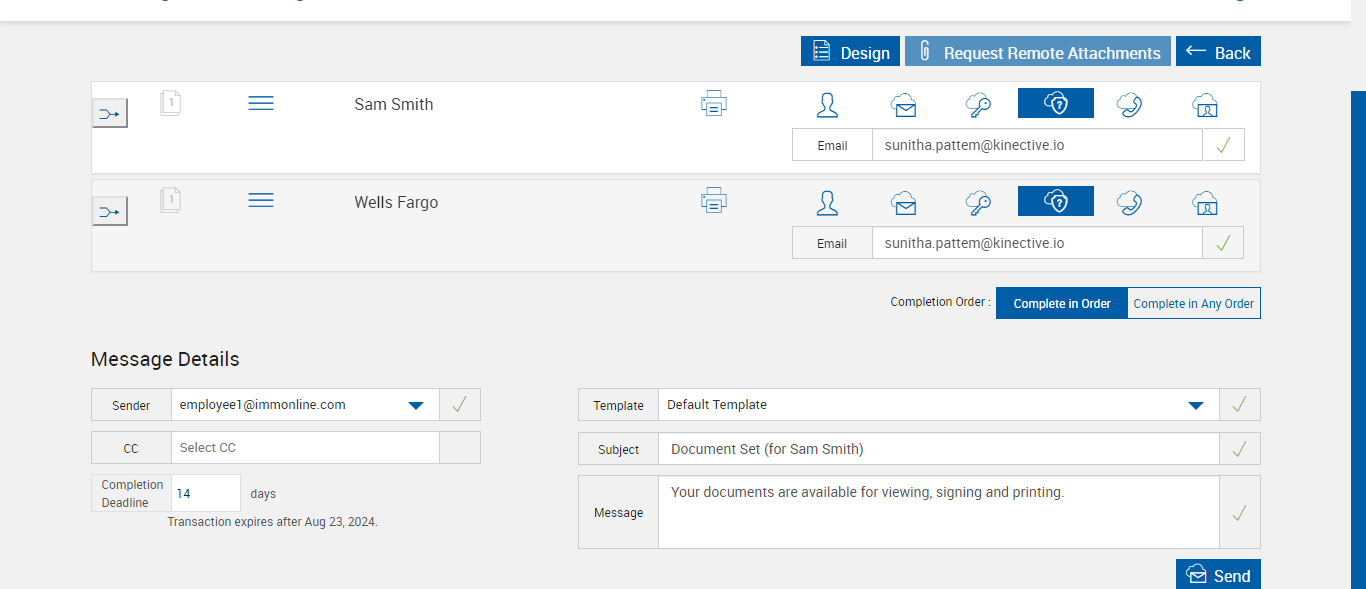This screenshot has width=1366, height=589.
Task: Click Request Remote Attachments
Action: pyautogui.click(x=1038, y=52)
